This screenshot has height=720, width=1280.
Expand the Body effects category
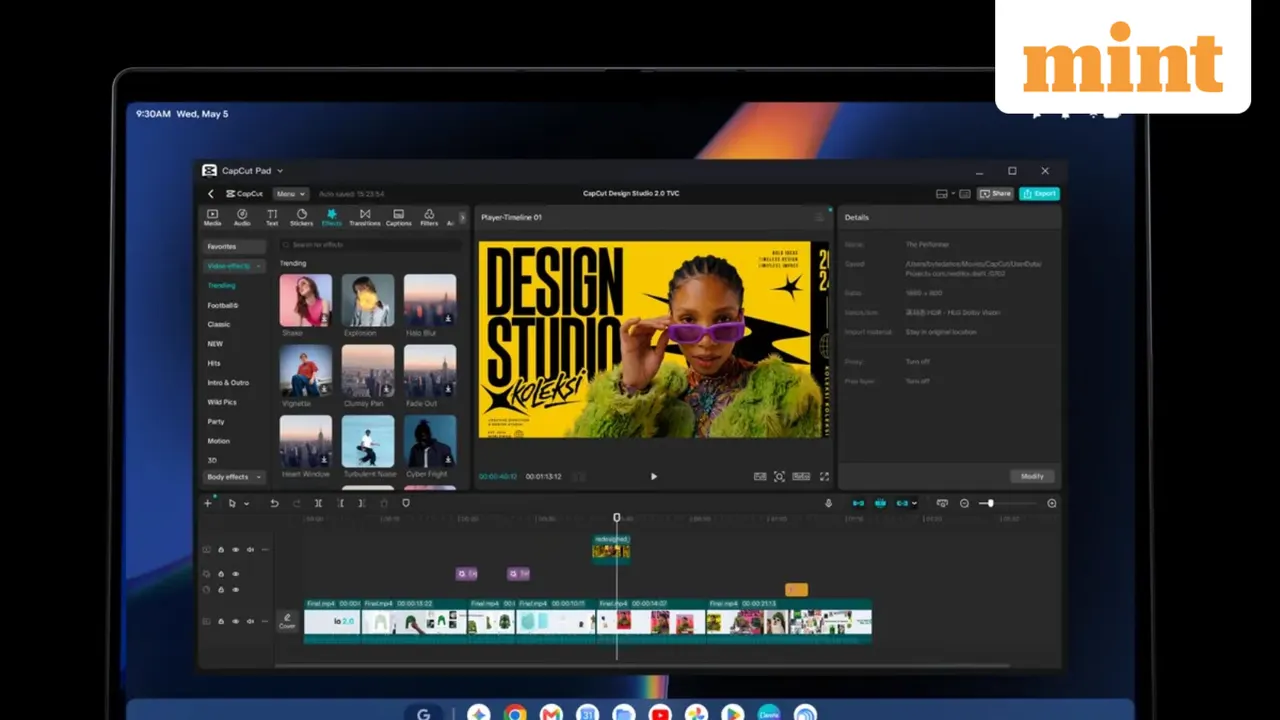[x=234, y=477]
